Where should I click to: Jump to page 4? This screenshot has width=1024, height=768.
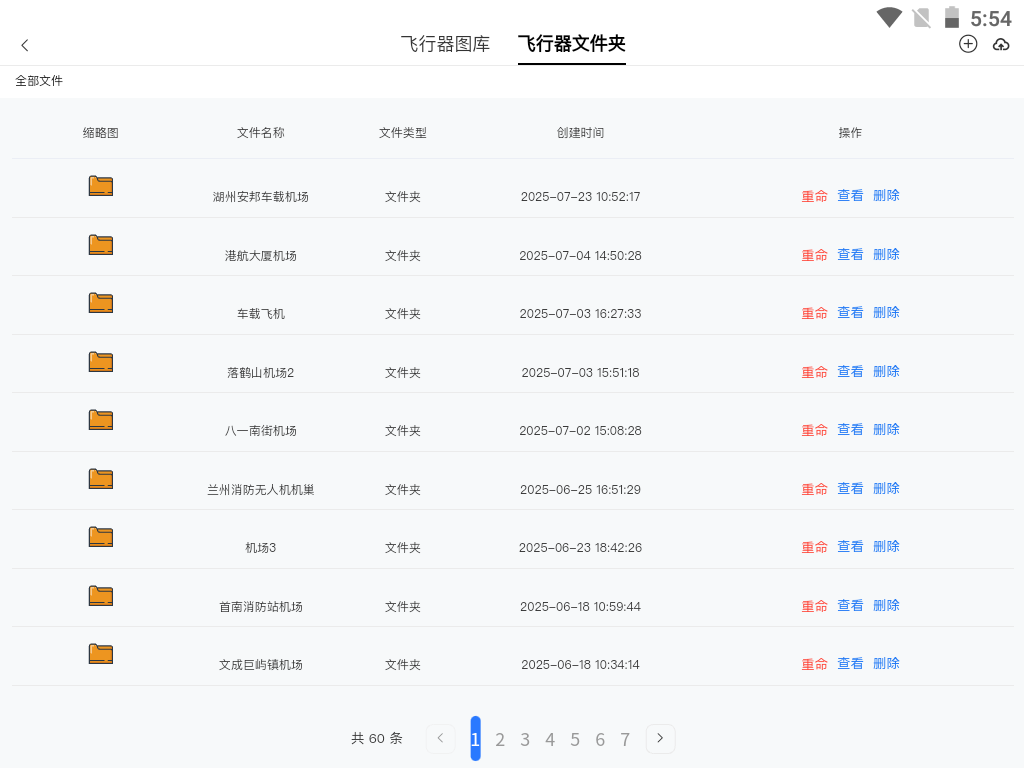(x=550, y=739)
